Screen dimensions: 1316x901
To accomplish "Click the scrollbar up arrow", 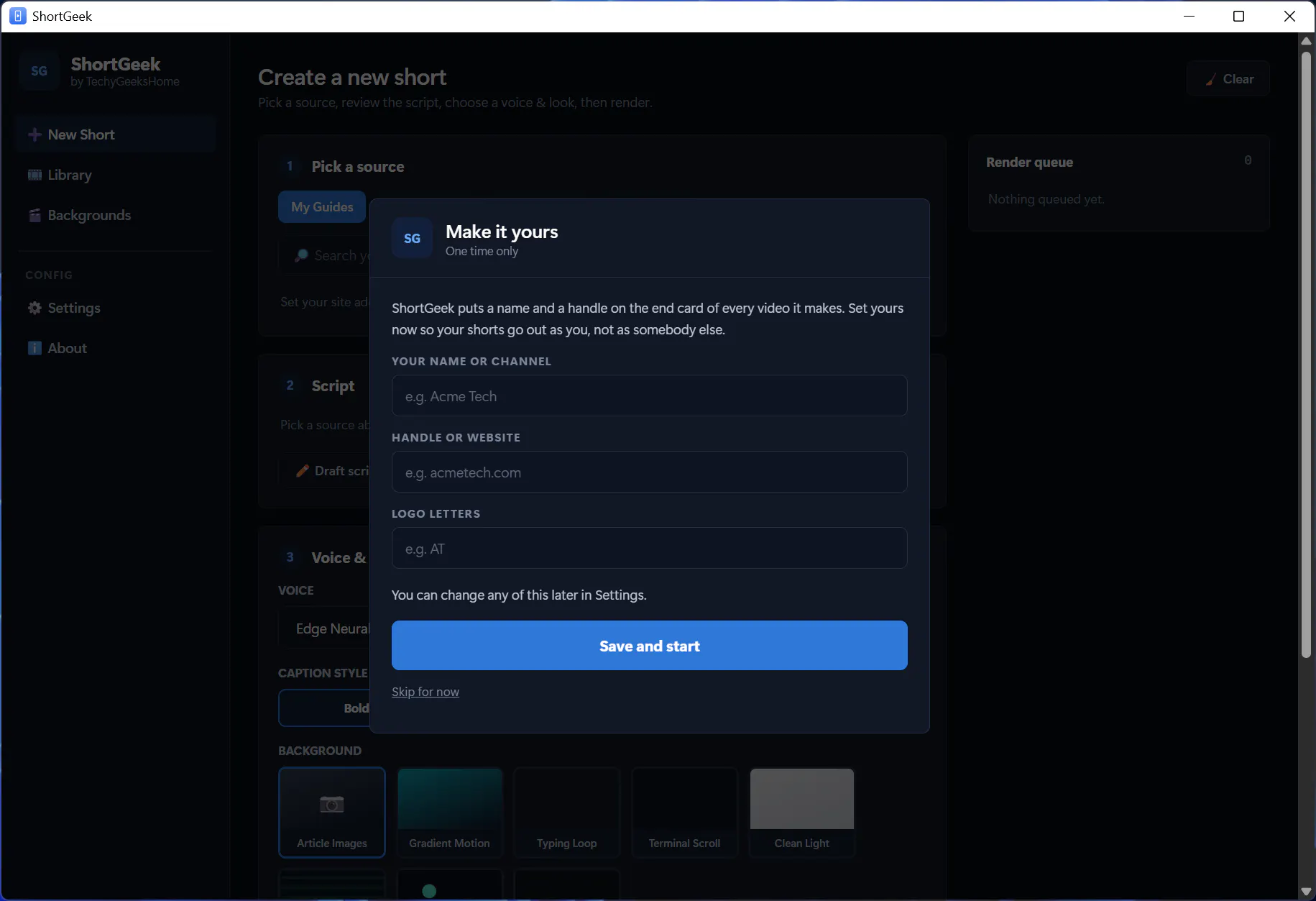I will click(x=1306, y=41).
